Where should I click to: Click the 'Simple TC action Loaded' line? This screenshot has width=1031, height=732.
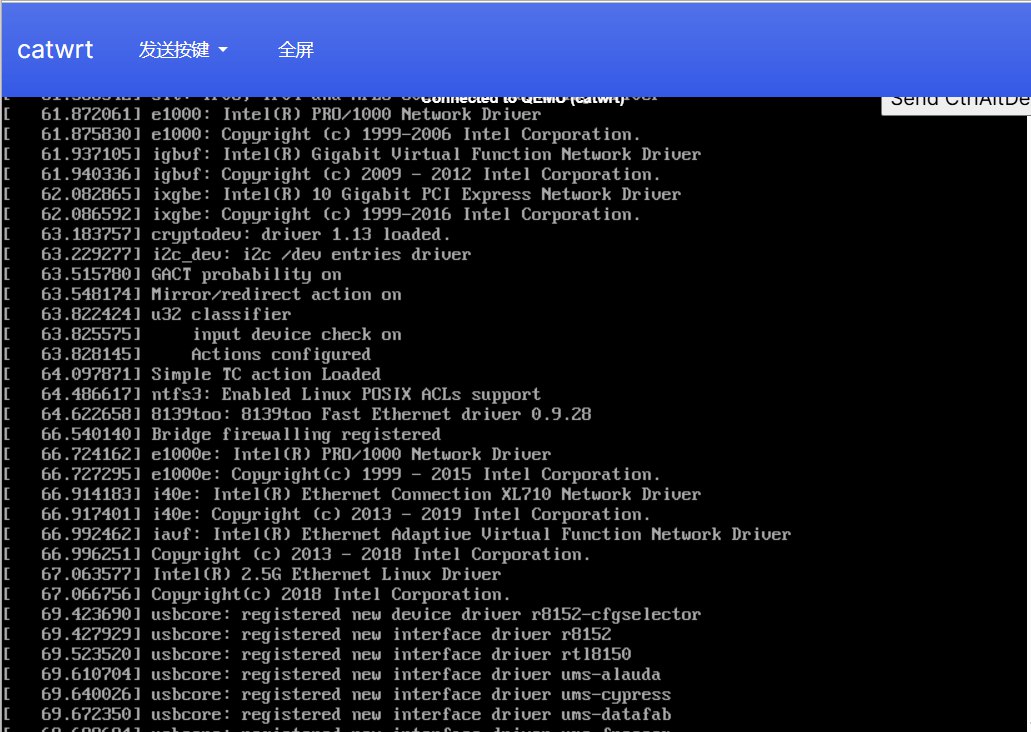[192, 375]
